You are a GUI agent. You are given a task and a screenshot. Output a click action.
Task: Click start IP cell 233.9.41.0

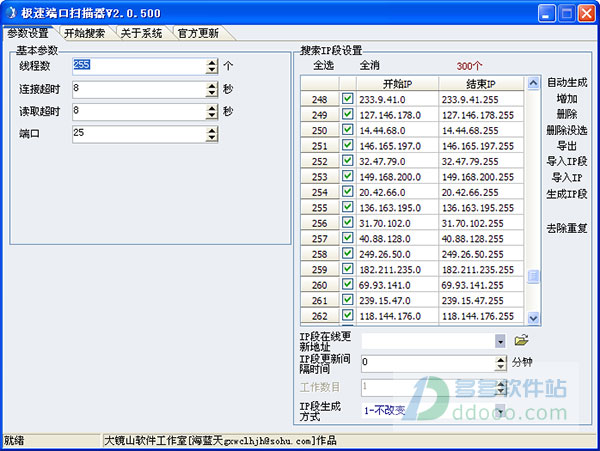point(397,99)
